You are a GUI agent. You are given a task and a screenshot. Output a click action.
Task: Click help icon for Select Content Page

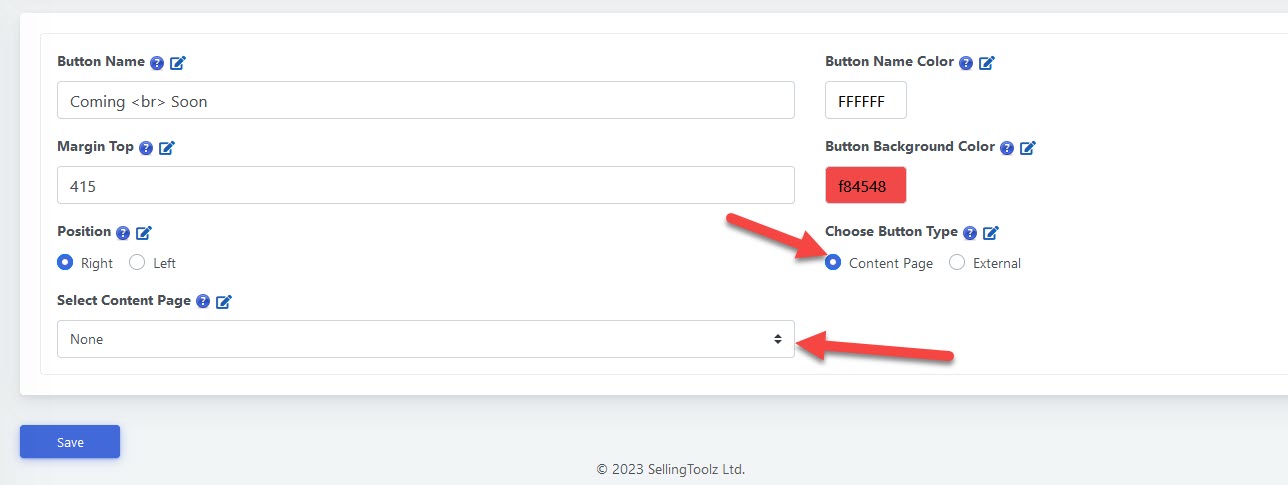203,301
